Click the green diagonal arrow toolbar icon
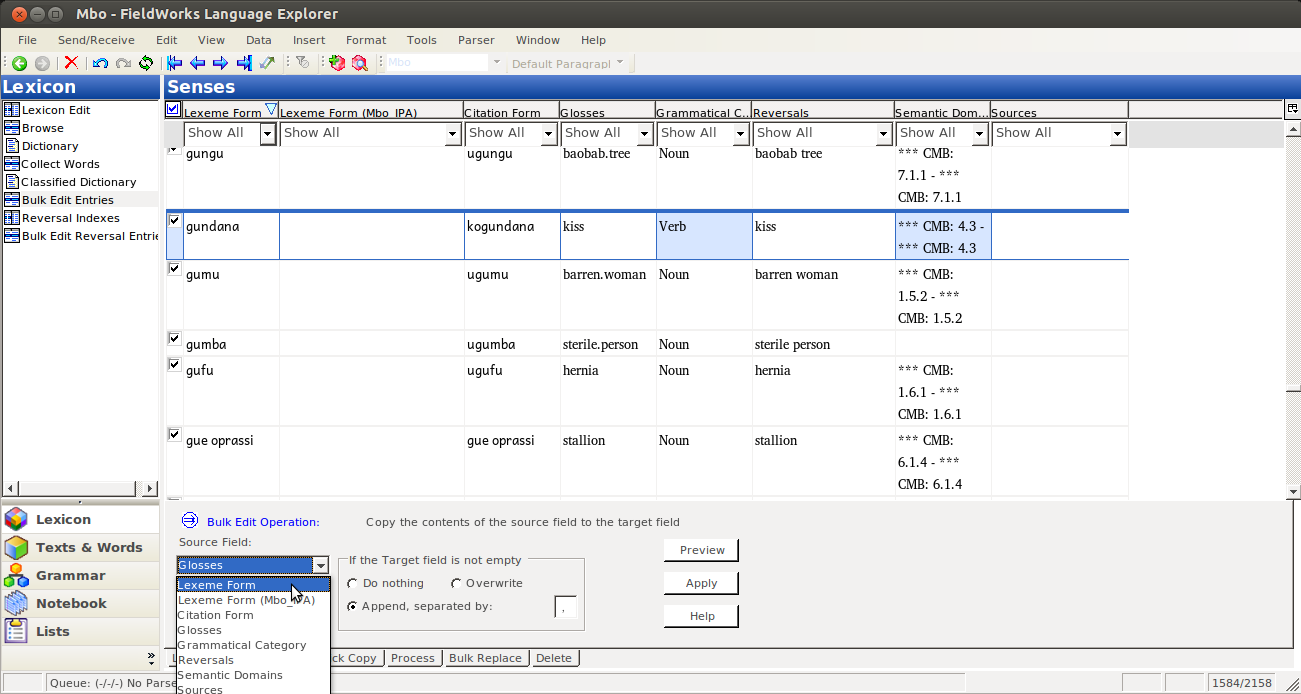The image size is (1301, 694). point(267,63)
